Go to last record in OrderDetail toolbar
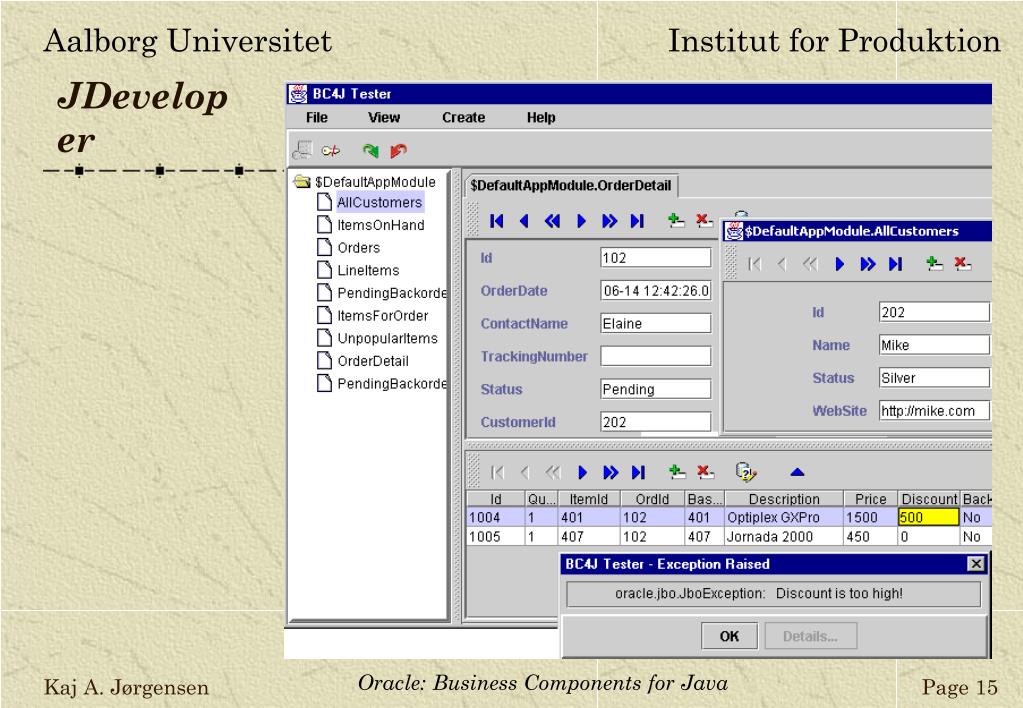This screenshot has height=708, width=1023. 637,221
